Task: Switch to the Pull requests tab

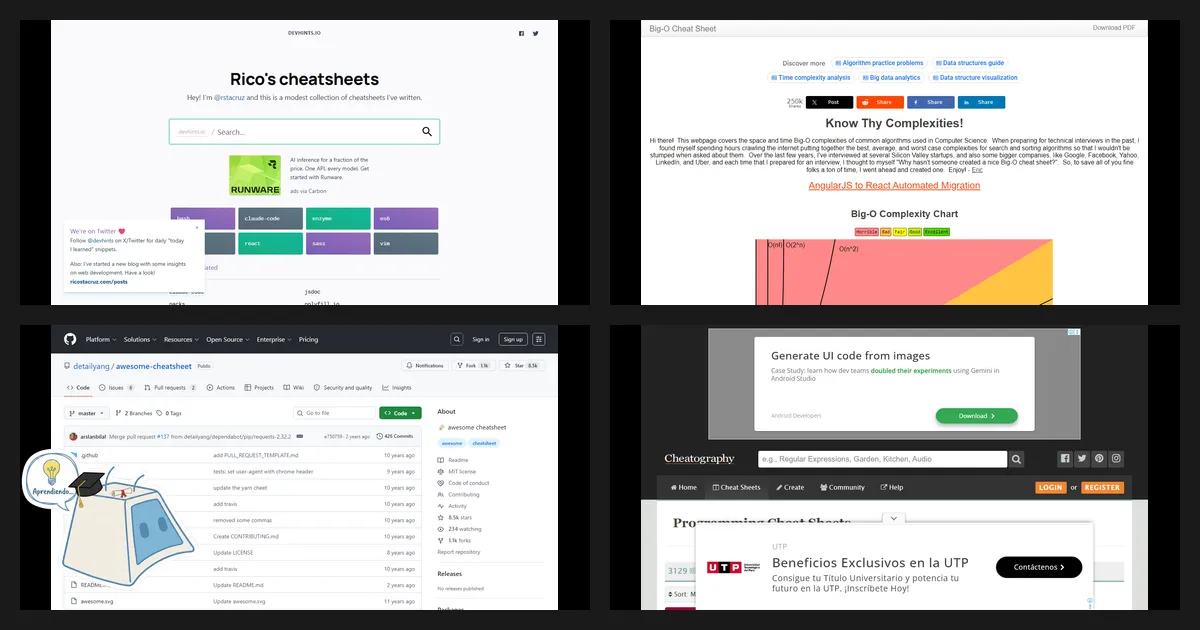Action: click(172, 387)
